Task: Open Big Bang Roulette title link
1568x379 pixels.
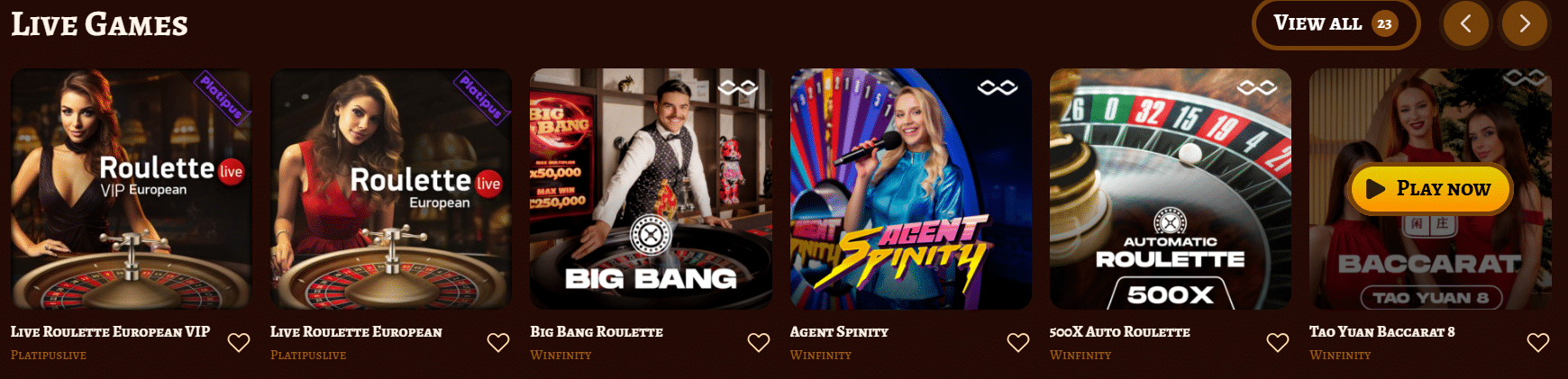Action: point(597,332)
